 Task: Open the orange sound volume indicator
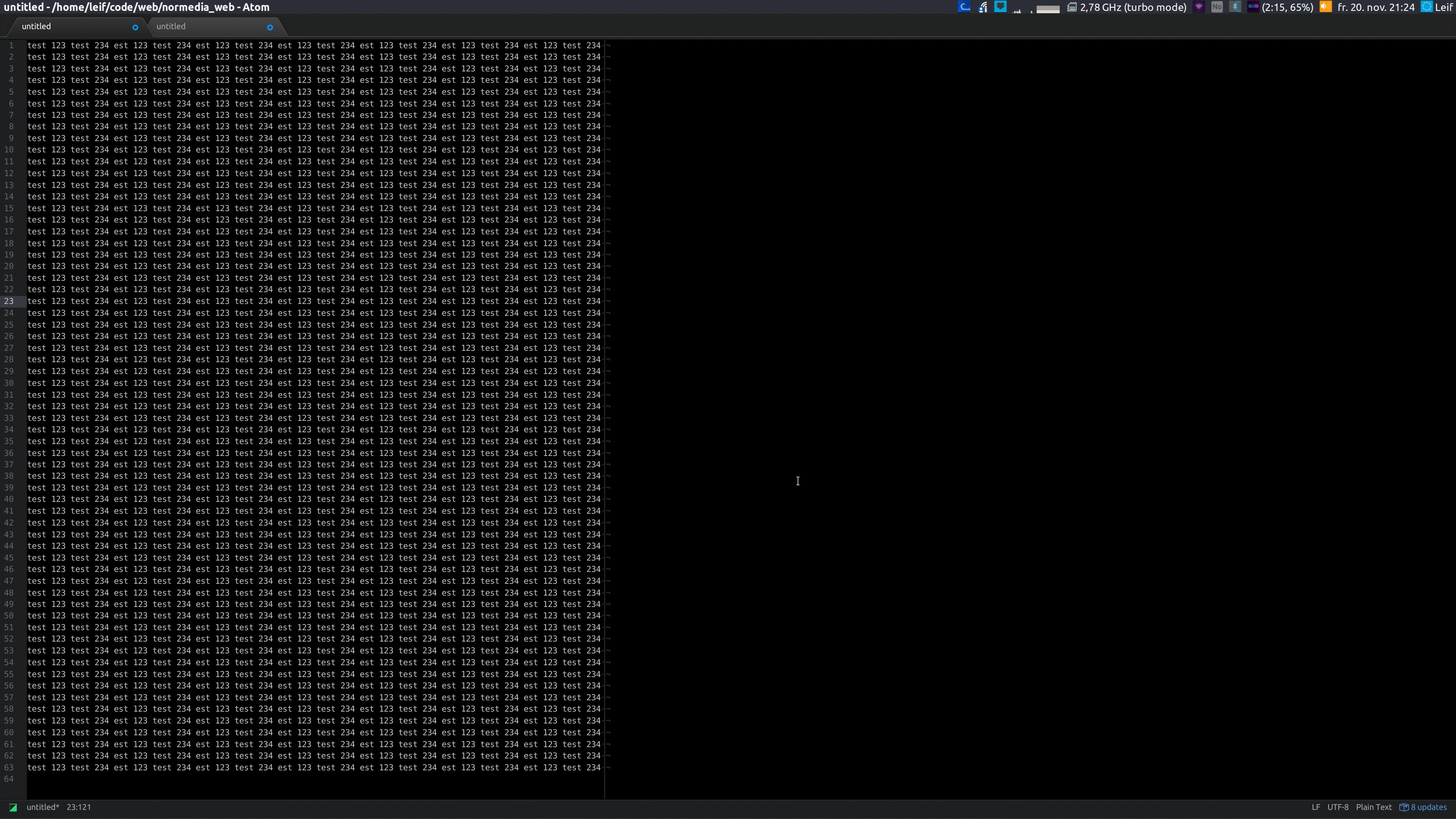coord(1325,7)
